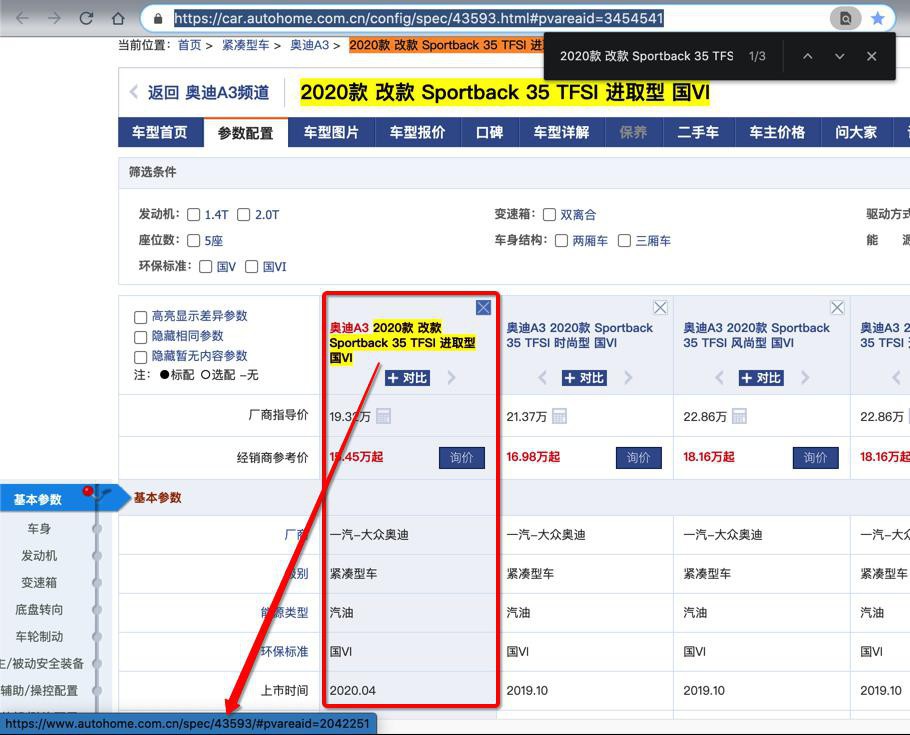Open the calculator icon beside 21.37万
910x735 pixels.
[559, 416]
